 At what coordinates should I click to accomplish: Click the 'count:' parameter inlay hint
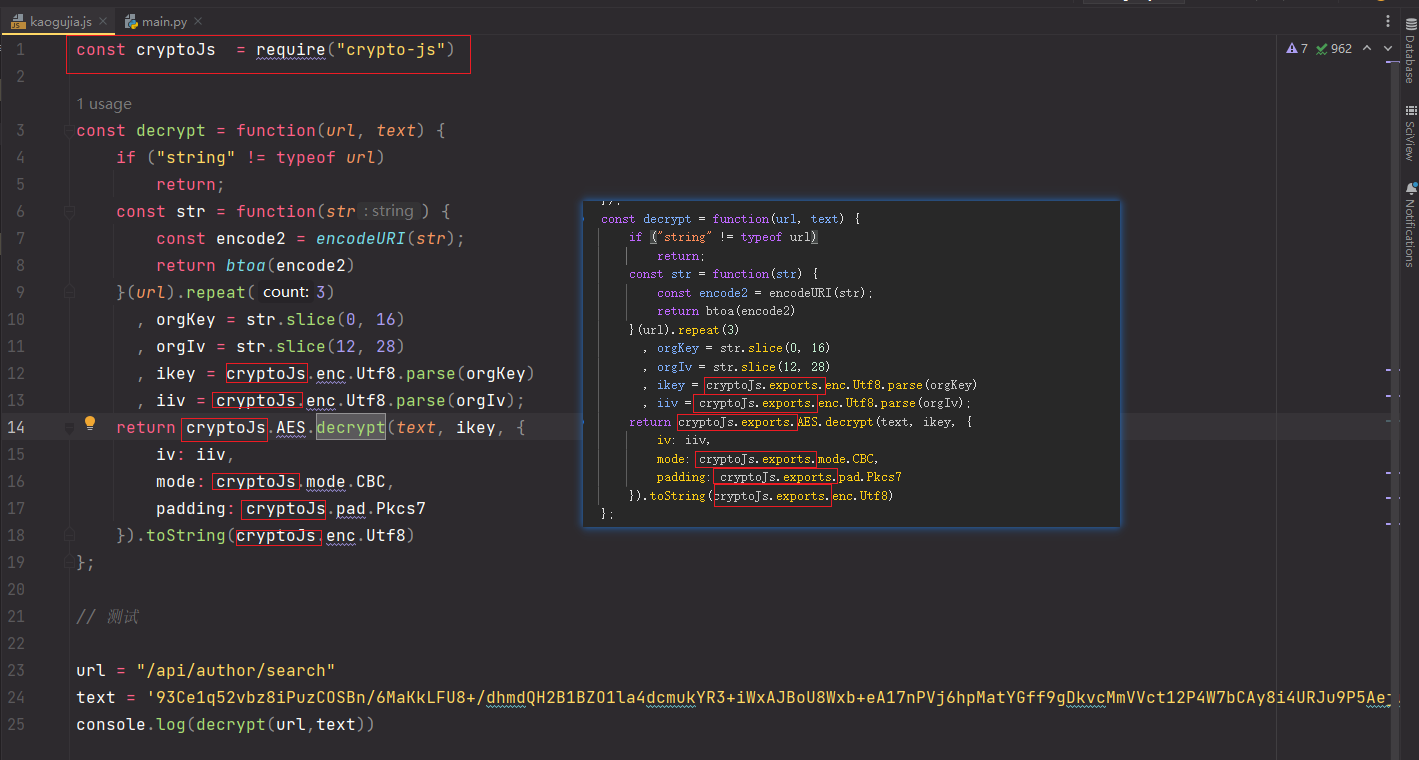(x=285, y=292)
